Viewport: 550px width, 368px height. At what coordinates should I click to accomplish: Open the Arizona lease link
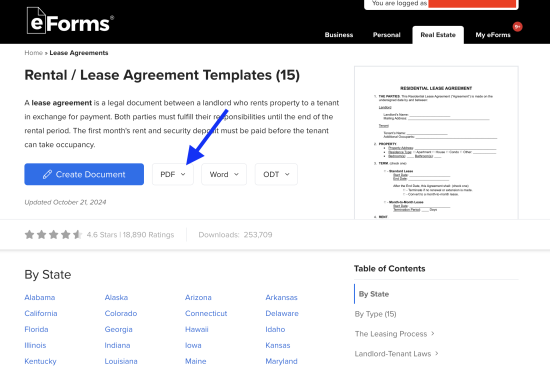coord(198,297)
